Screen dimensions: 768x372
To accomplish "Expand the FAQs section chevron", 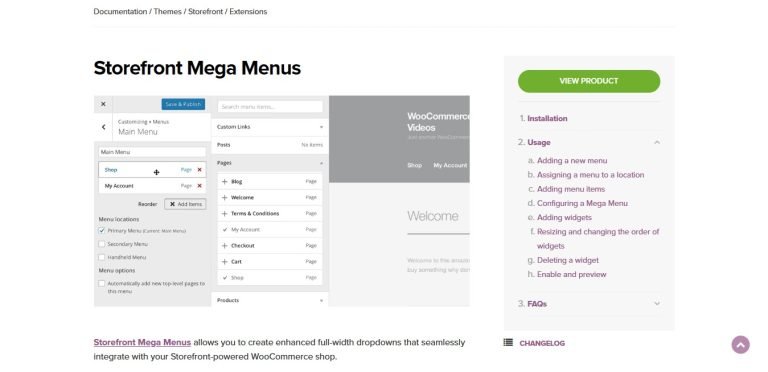I will [x=657, y=303].
